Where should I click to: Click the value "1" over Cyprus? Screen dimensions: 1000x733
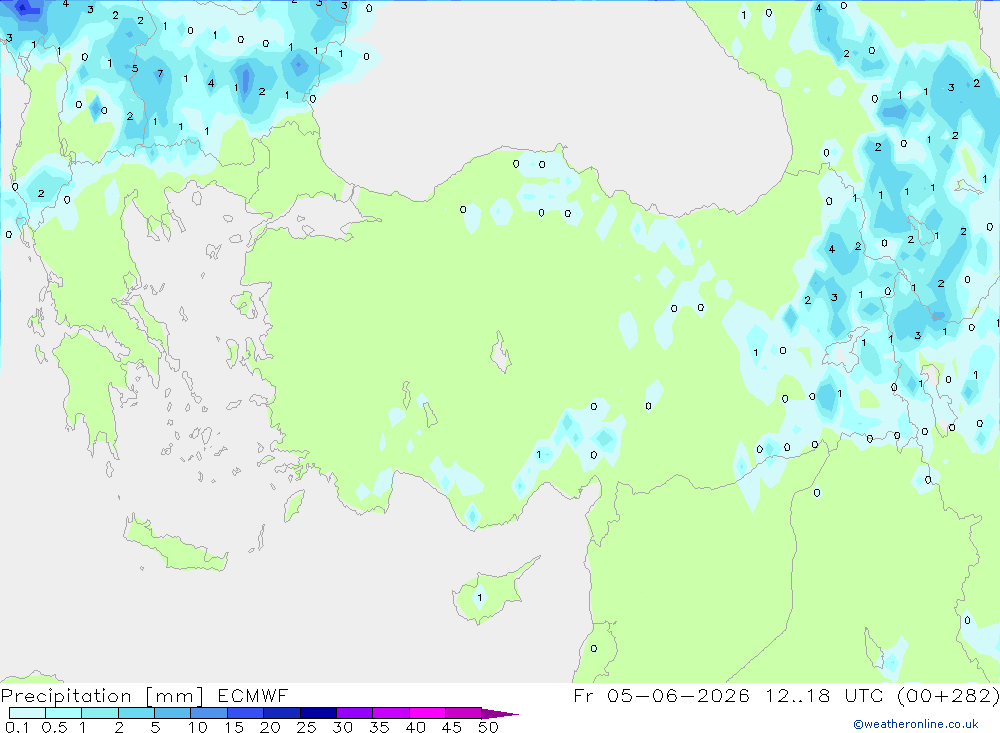click(x=480, y=598)
